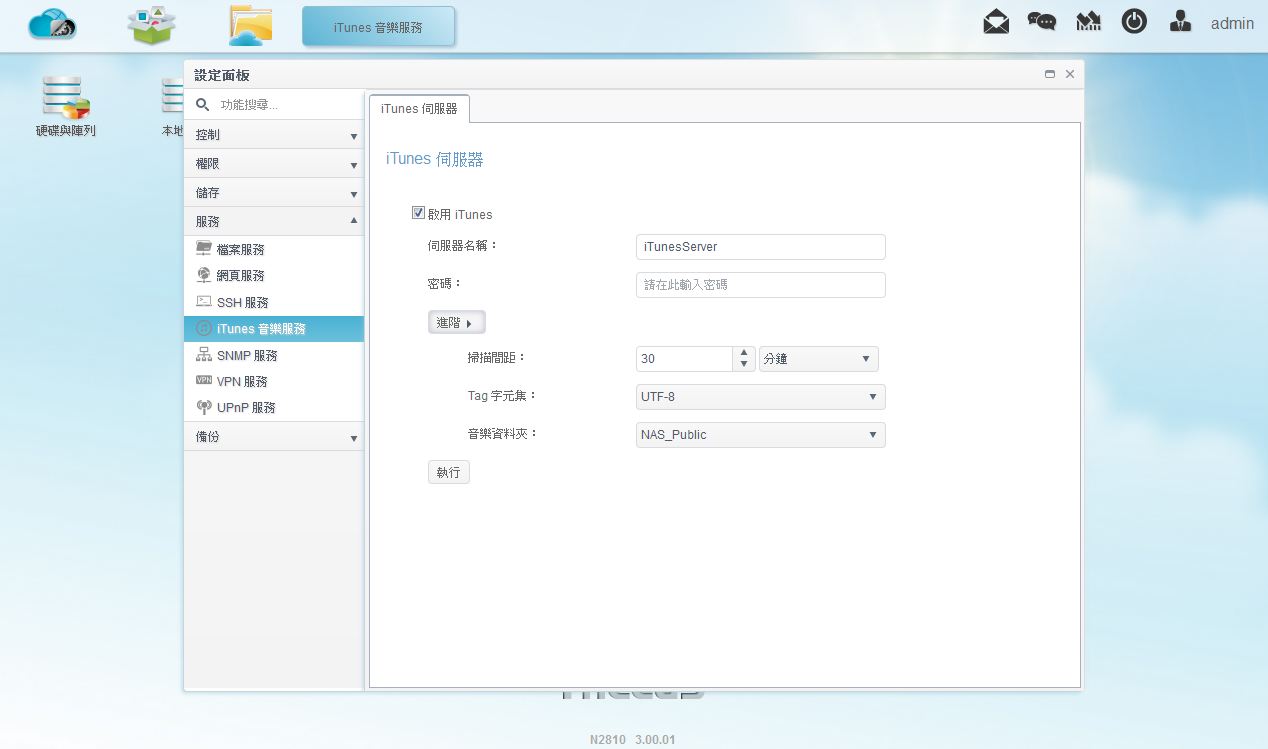Select UPnP 服務 in sidebar
This screenshot has width=1268, height=749.
click(274, 408)
